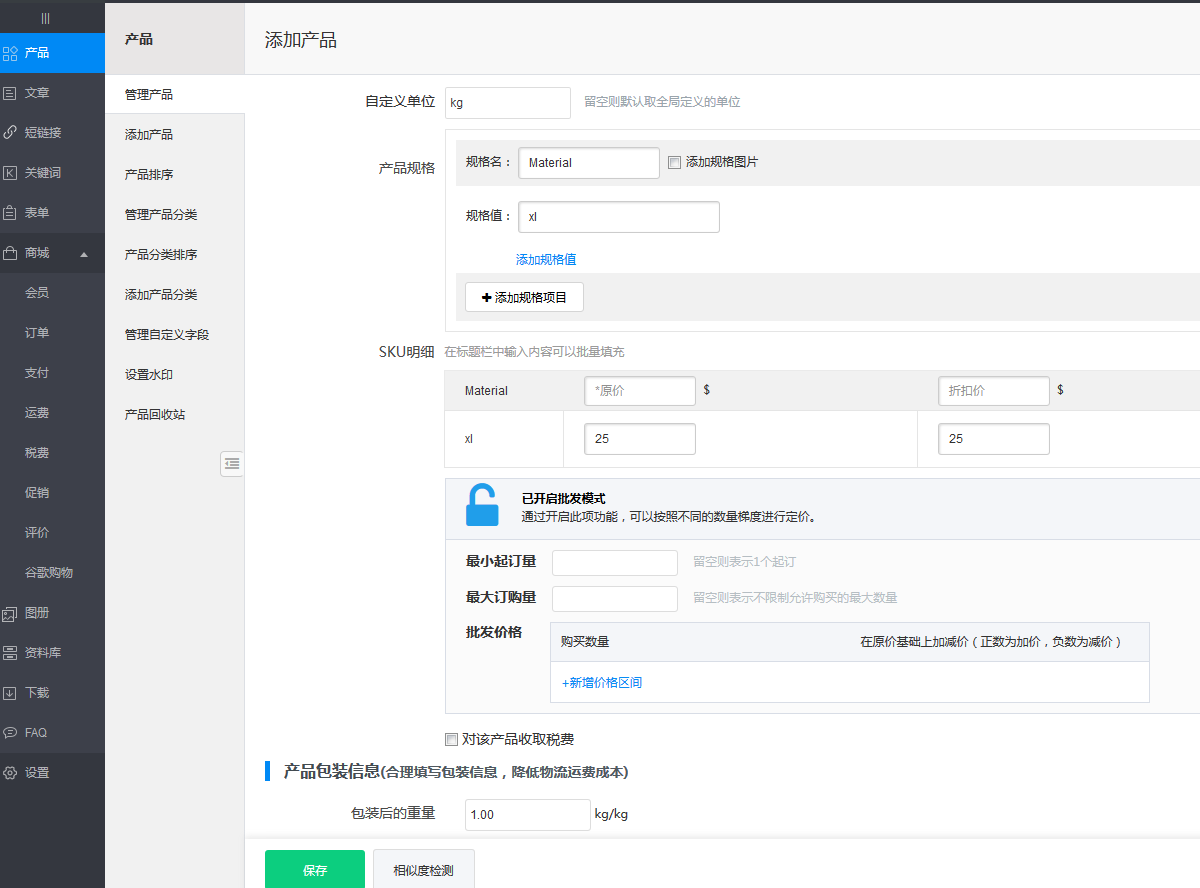Collapse the submenu panel toggle

click(x=232, y=463)
